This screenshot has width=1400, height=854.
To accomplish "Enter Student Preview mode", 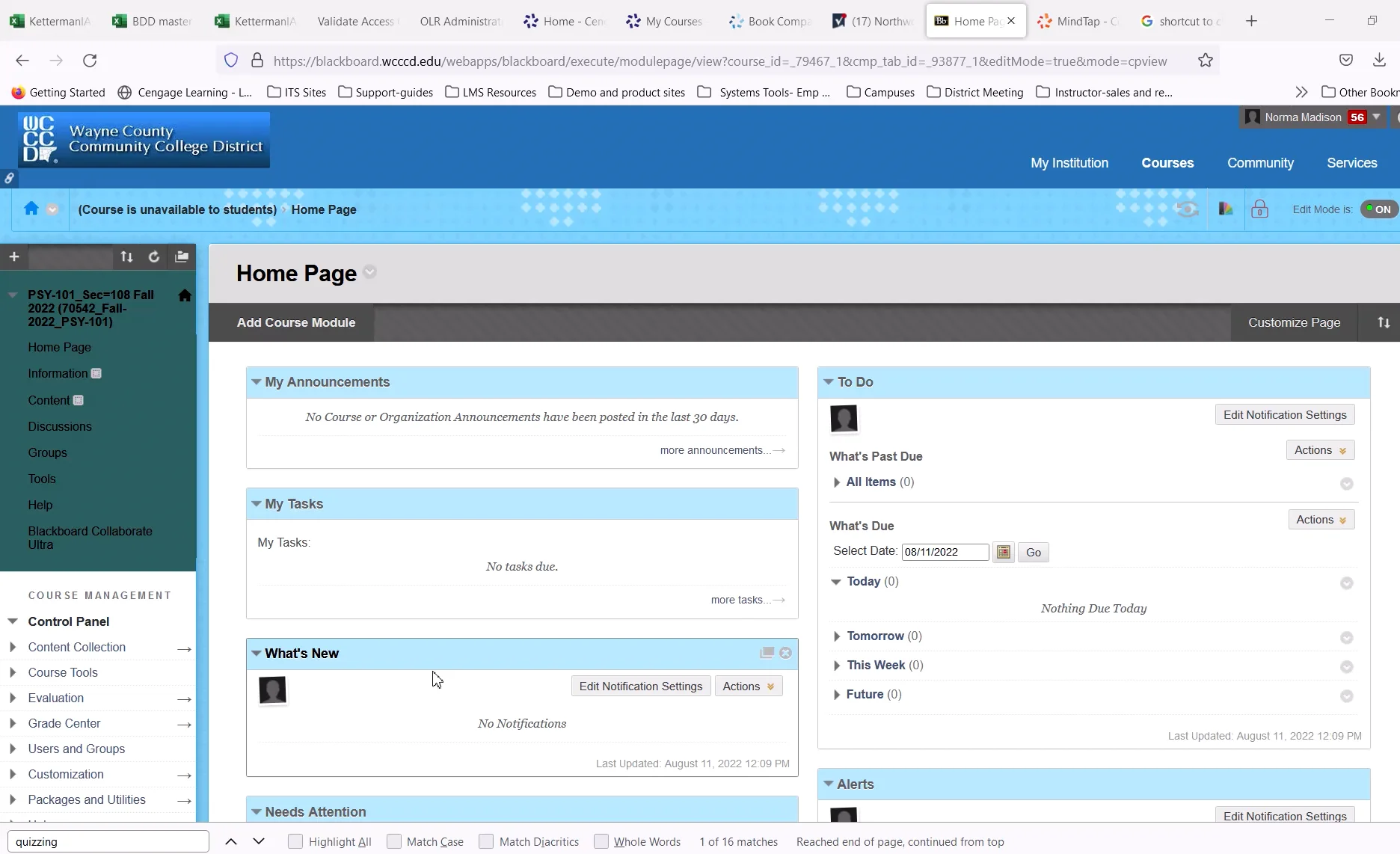I will pos(1188,209).
